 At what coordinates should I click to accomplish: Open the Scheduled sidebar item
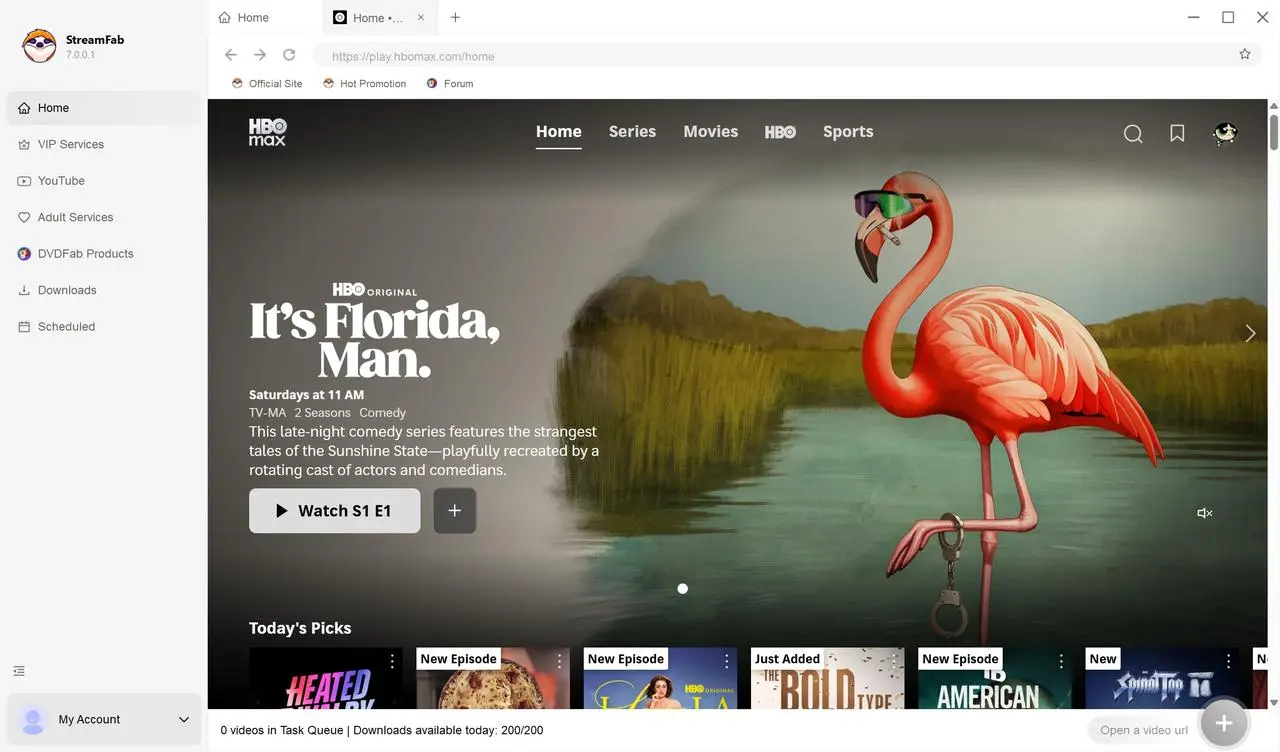pyautogui.click(x=104, y=327)
